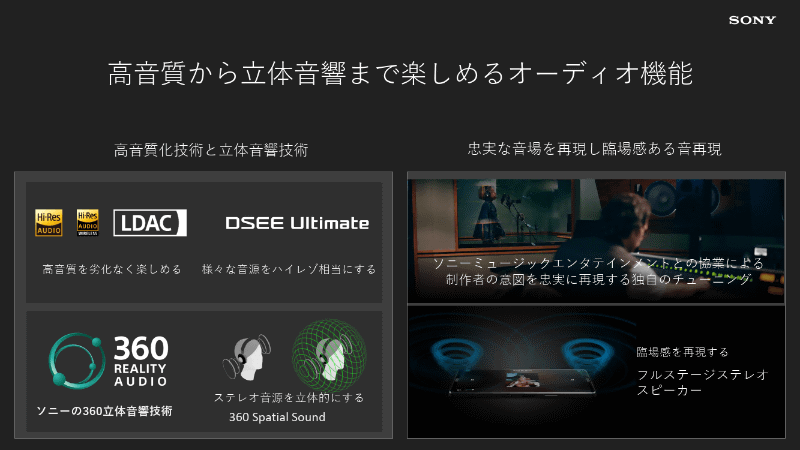
Task: Click the gray head with headphones icon
Action: point(247,357)
